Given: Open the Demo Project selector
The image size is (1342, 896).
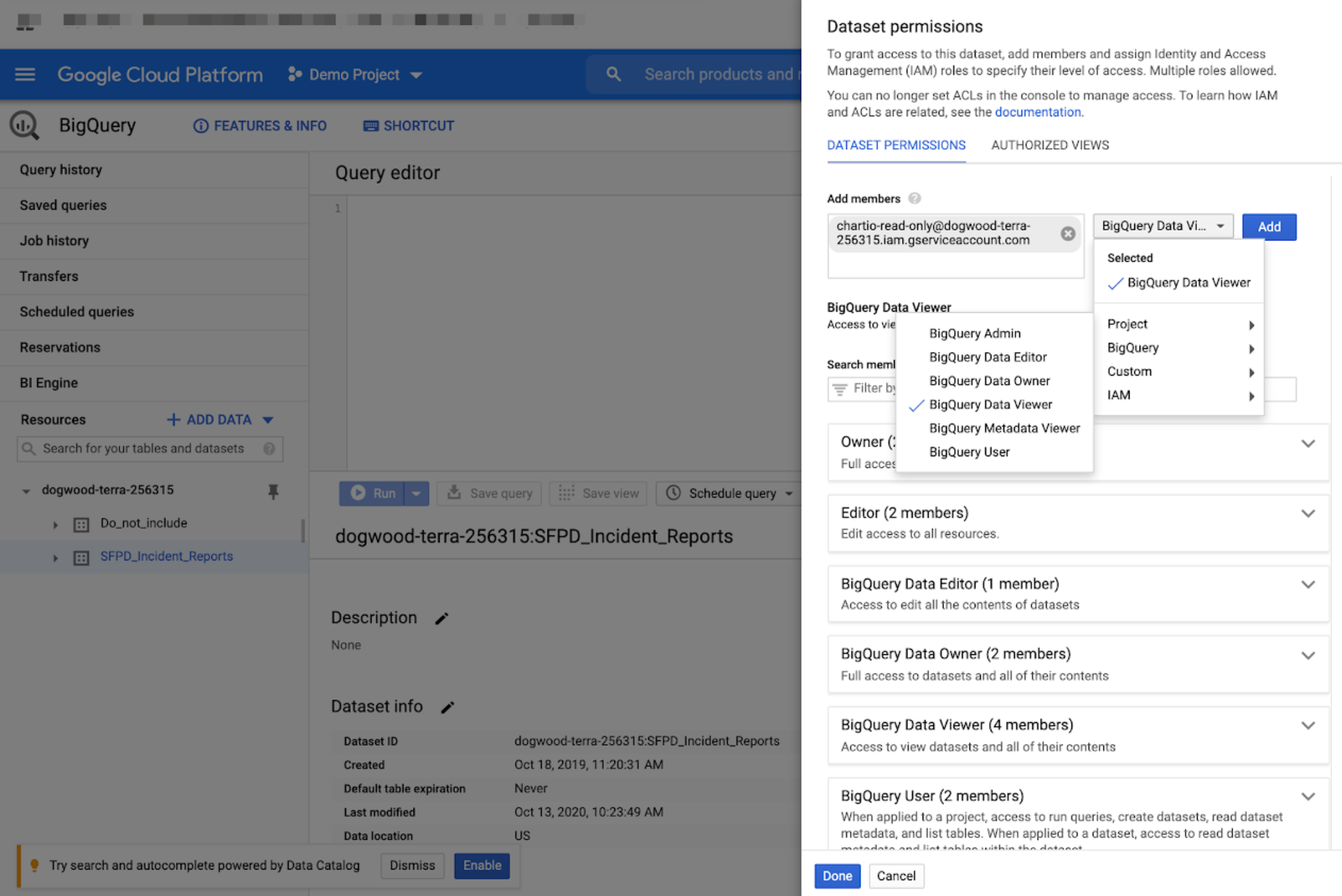Looking at the screenshot, I should tap(354, 74).
